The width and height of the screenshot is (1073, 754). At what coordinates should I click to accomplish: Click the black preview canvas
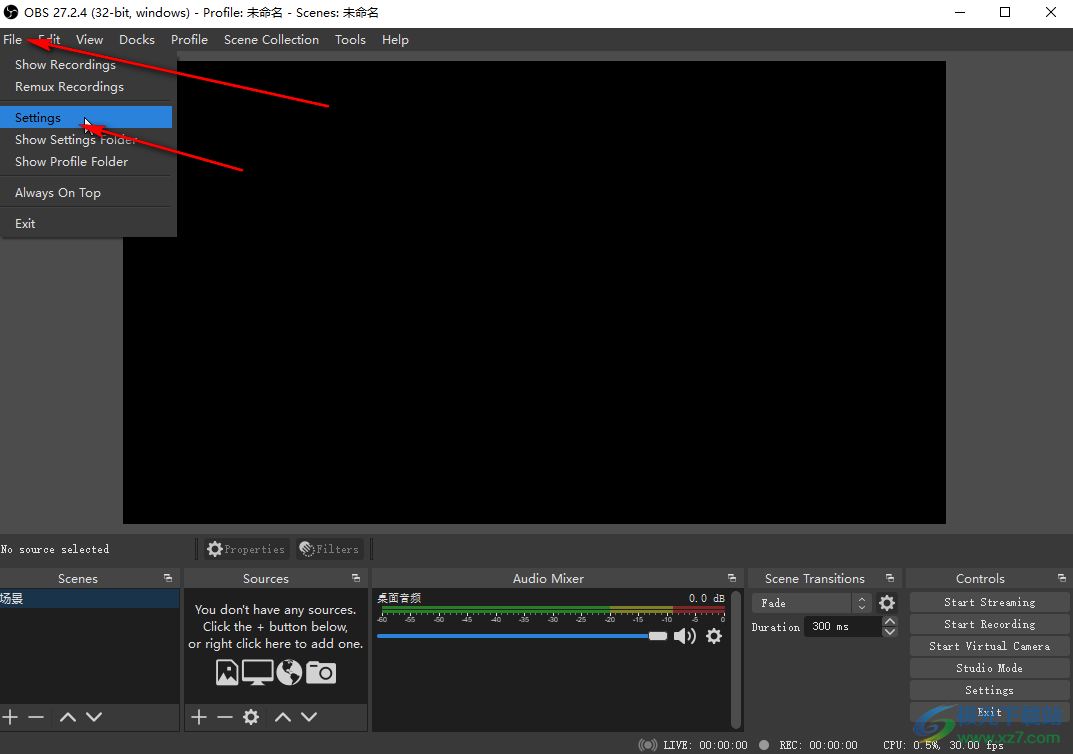[534, 292]
